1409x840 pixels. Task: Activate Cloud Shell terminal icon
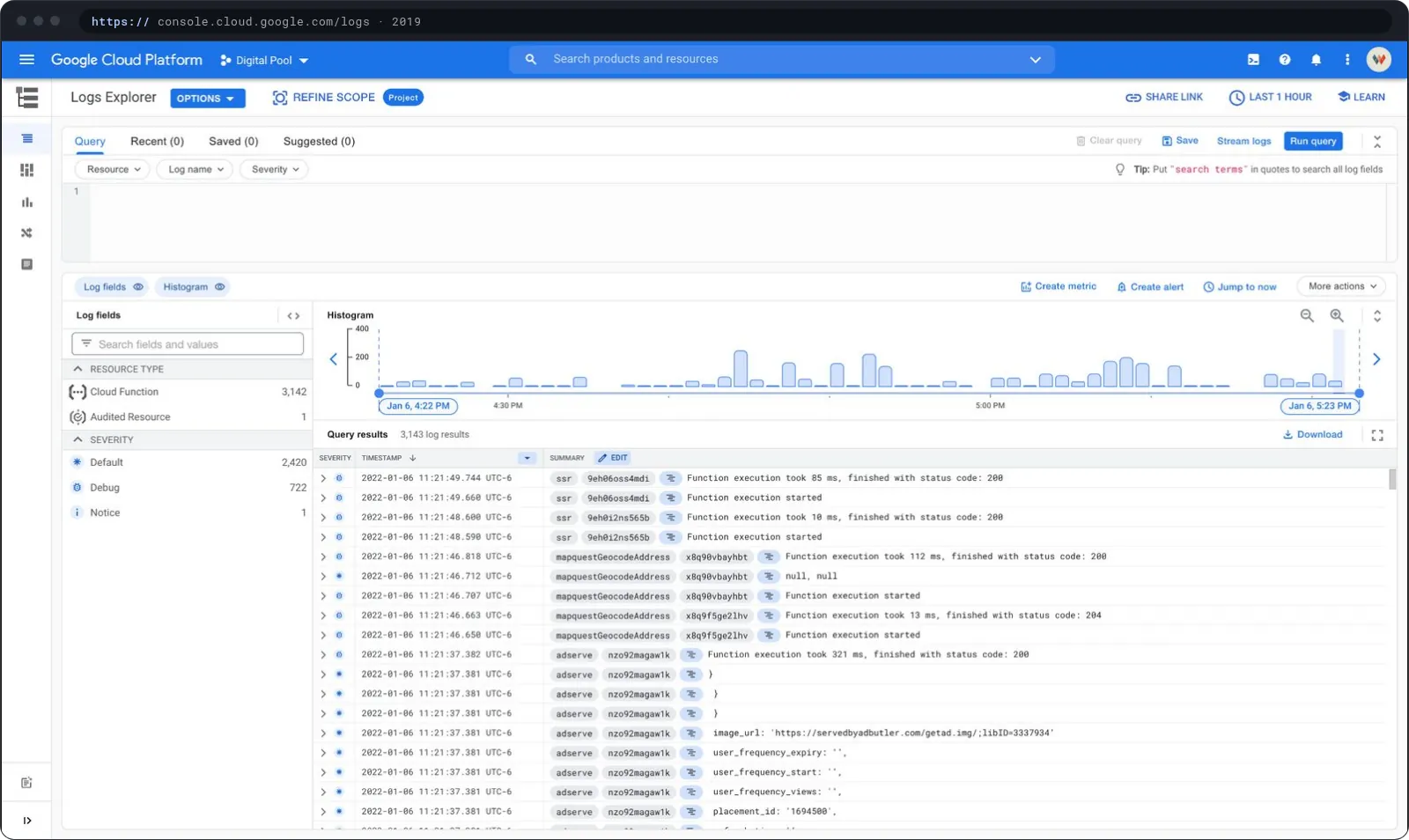point(1253,60)
